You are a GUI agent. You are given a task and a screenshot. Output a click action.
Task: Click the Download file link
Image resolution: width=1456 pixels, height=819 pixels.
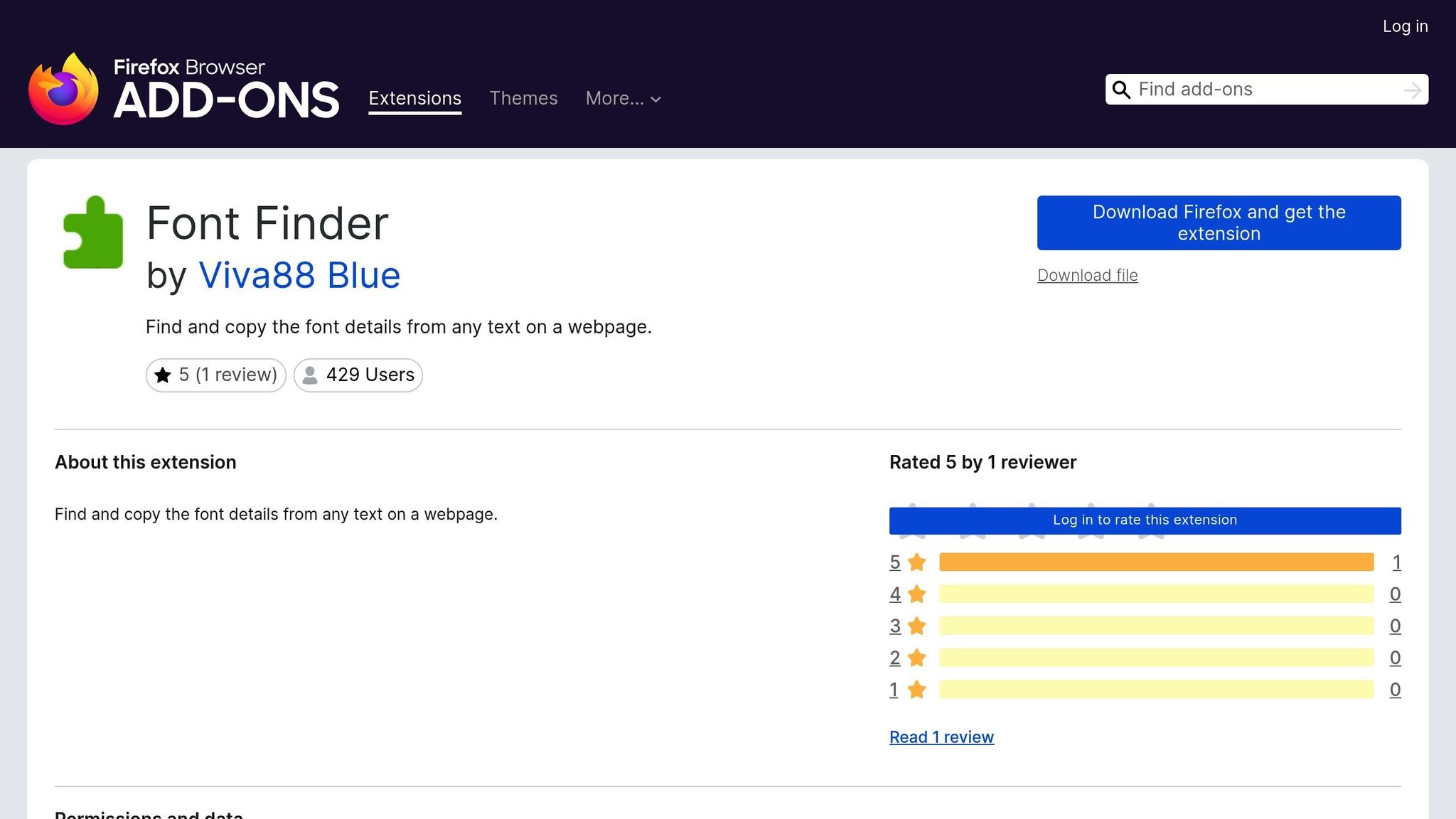[1087, 275]
